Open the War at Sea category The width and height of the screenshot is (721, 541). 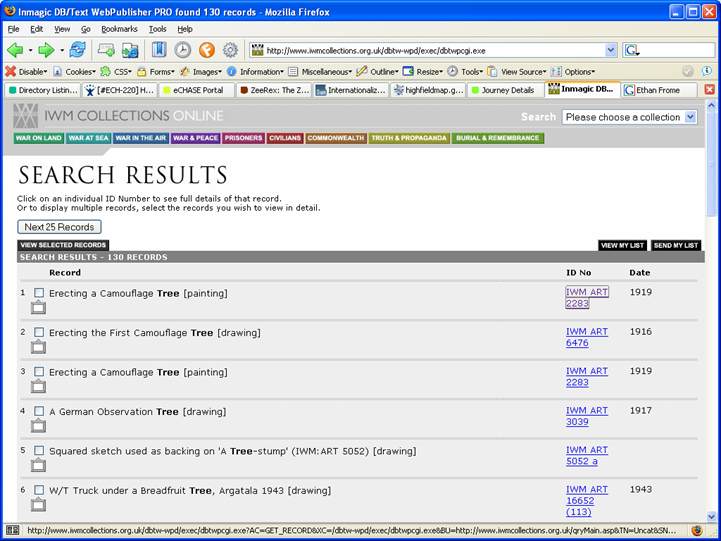tap(88, 138)
